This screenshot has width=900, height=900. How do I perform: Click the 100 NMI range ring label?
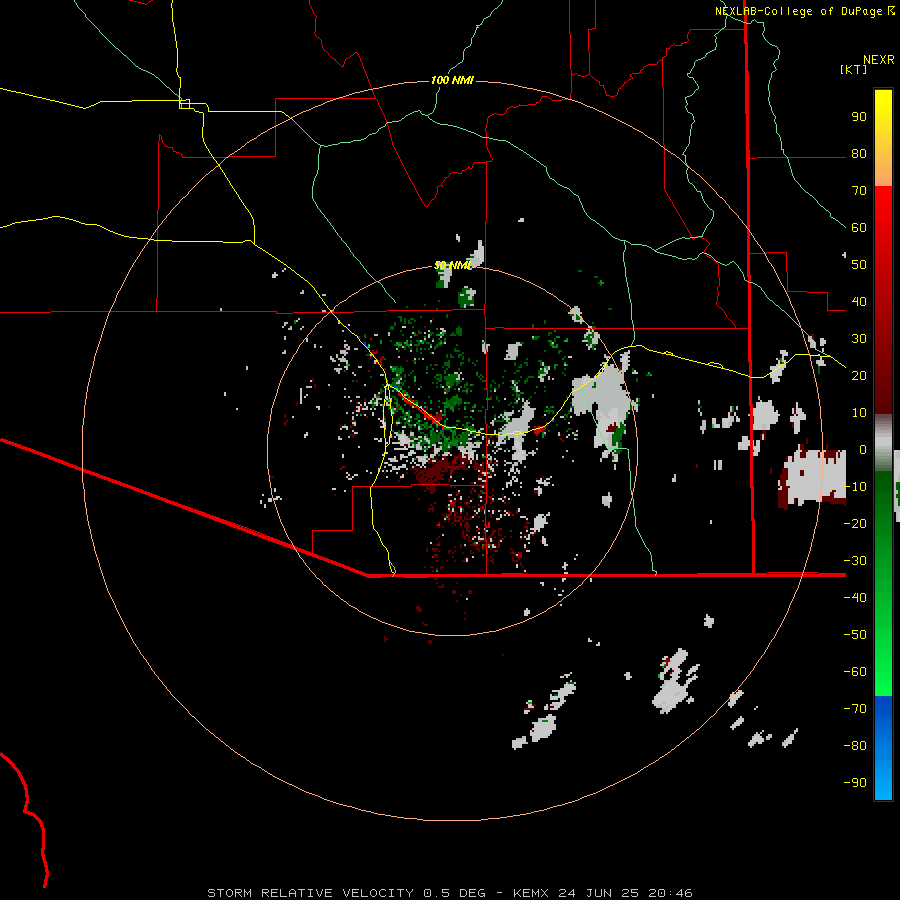coord(452,80)
